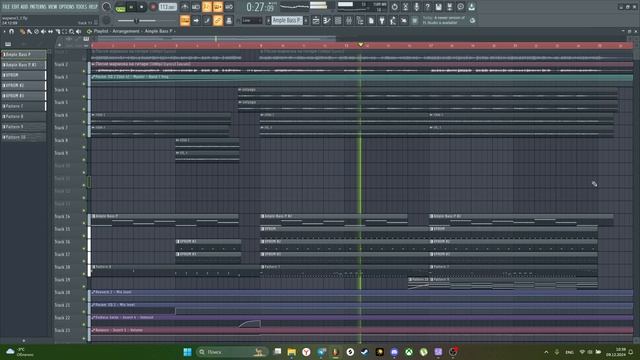Open the audio editor icon in top toolbar

point(405,7)
